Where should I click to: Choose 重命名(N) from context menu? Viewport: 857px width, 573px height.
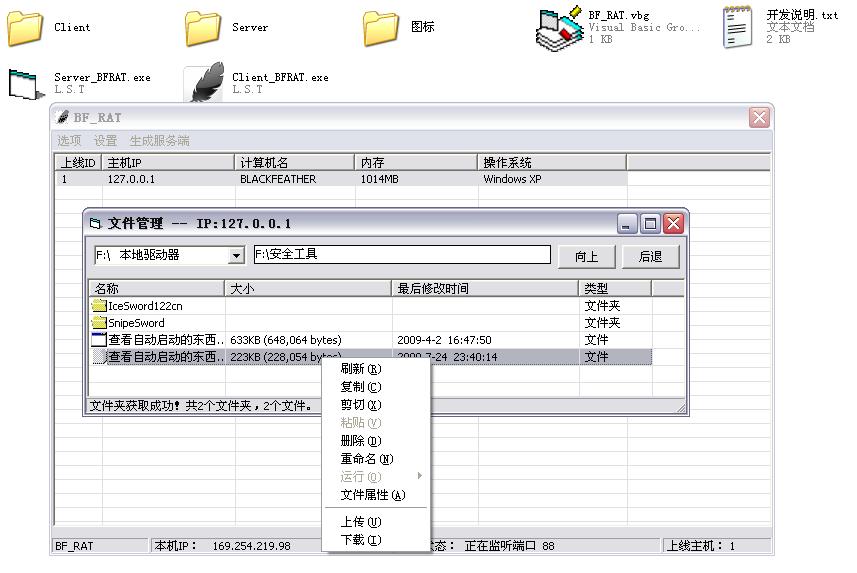(x=367, y=459)
